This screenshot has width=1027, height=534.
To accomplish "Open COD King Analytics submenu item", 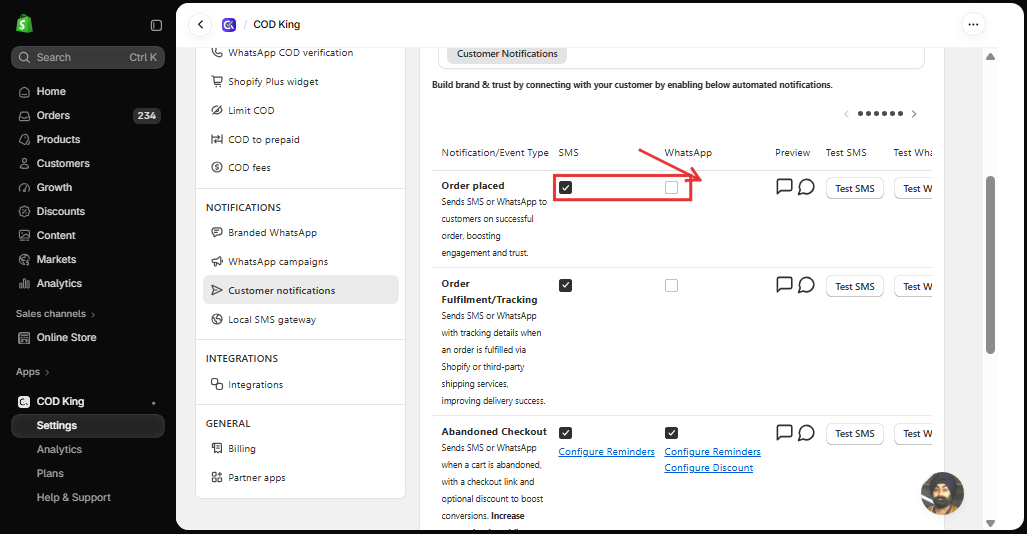I will pos(59,449).
